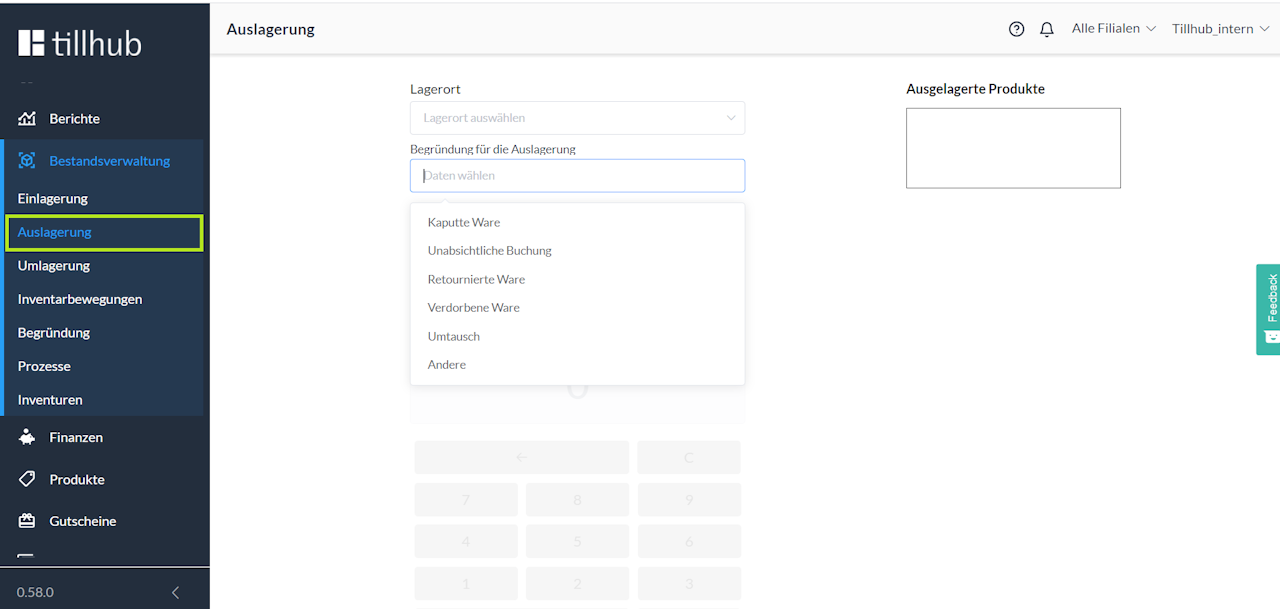Open the Tillhub_intern account menu

pyautogui.click(x=1220, y=29)
